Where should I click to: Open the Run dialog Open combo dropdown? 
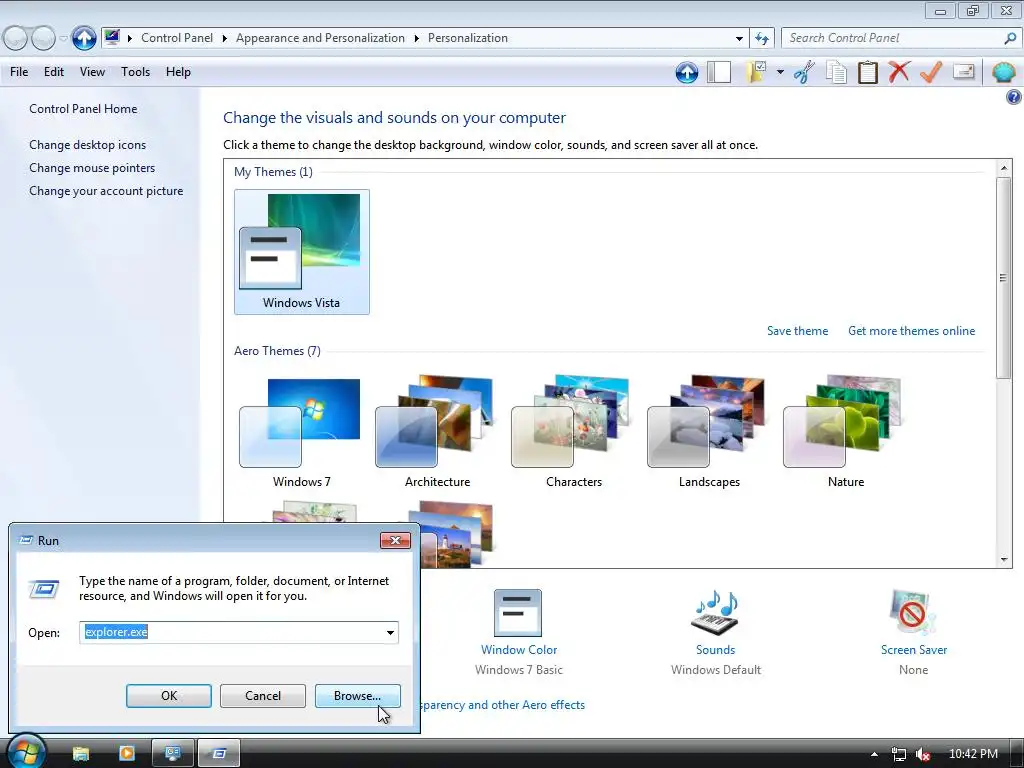pyautogui.click(x=390, y=632)
